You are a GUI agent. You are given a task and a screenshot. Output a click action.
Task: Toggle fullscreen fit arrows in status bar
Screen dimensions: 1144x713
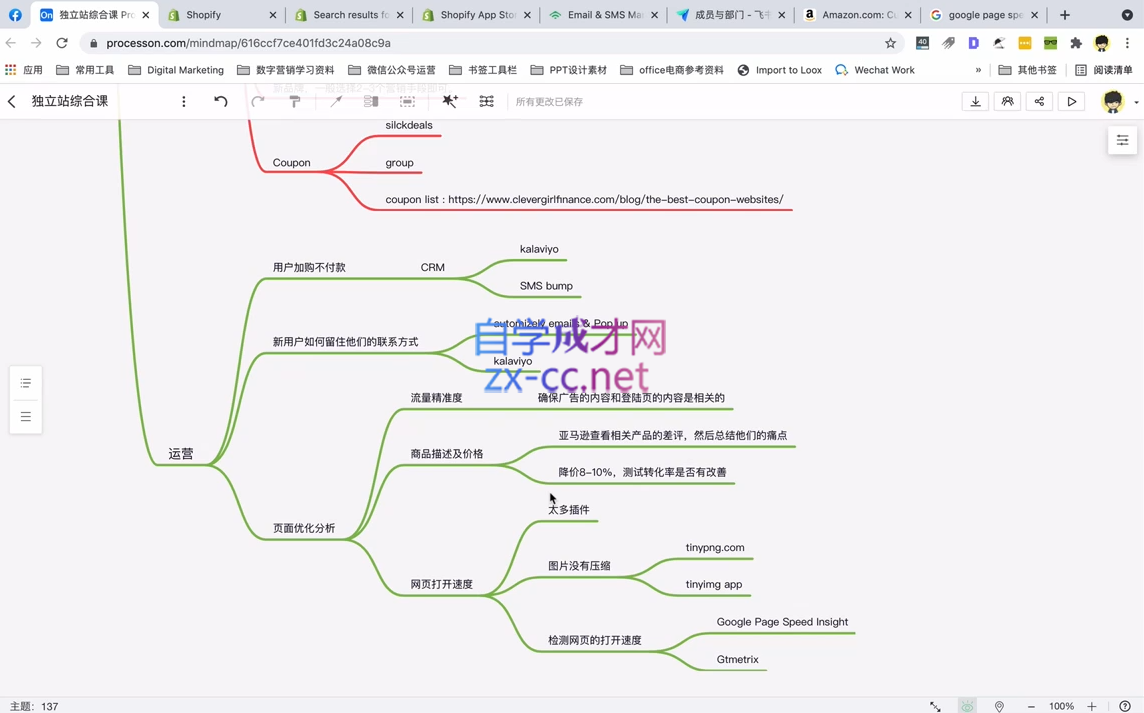pos(935,706)
